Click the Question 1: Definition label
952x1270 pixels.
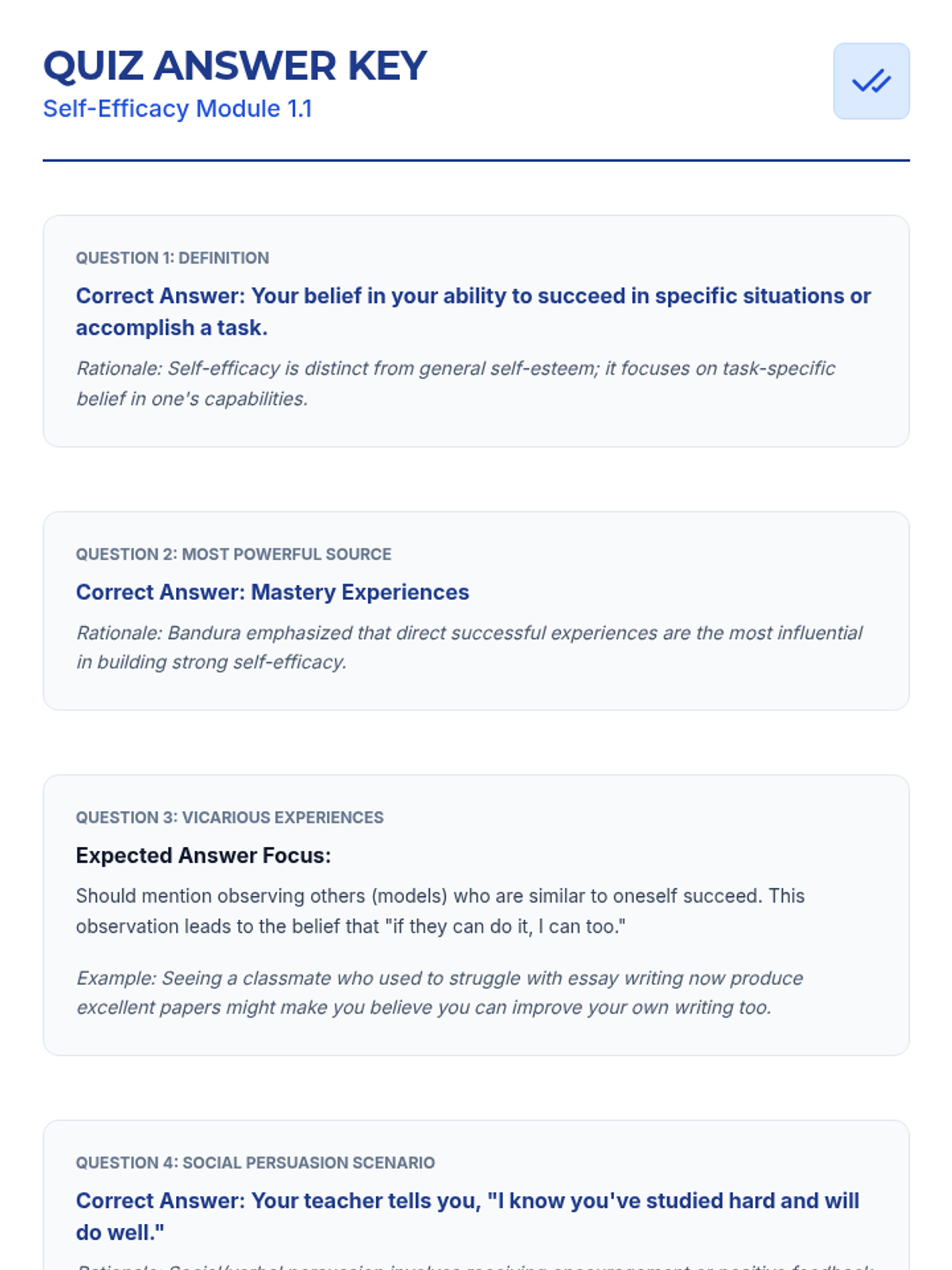pos(172,258)
